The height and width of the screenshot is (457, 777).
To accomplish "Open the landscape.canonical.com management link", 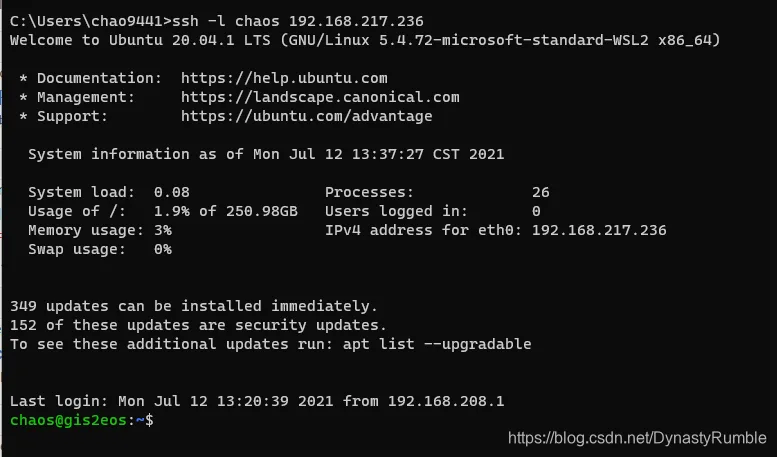I will (x=320, y=97).
